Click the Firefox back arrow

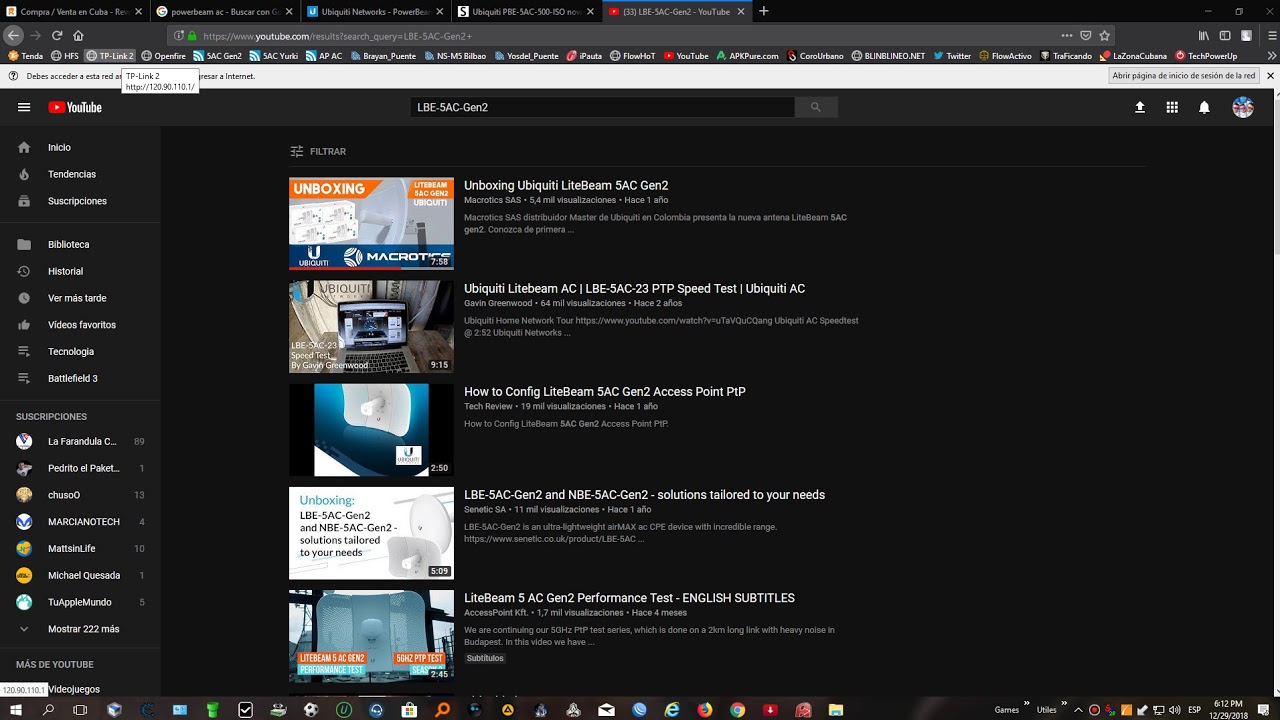[13, 35]
